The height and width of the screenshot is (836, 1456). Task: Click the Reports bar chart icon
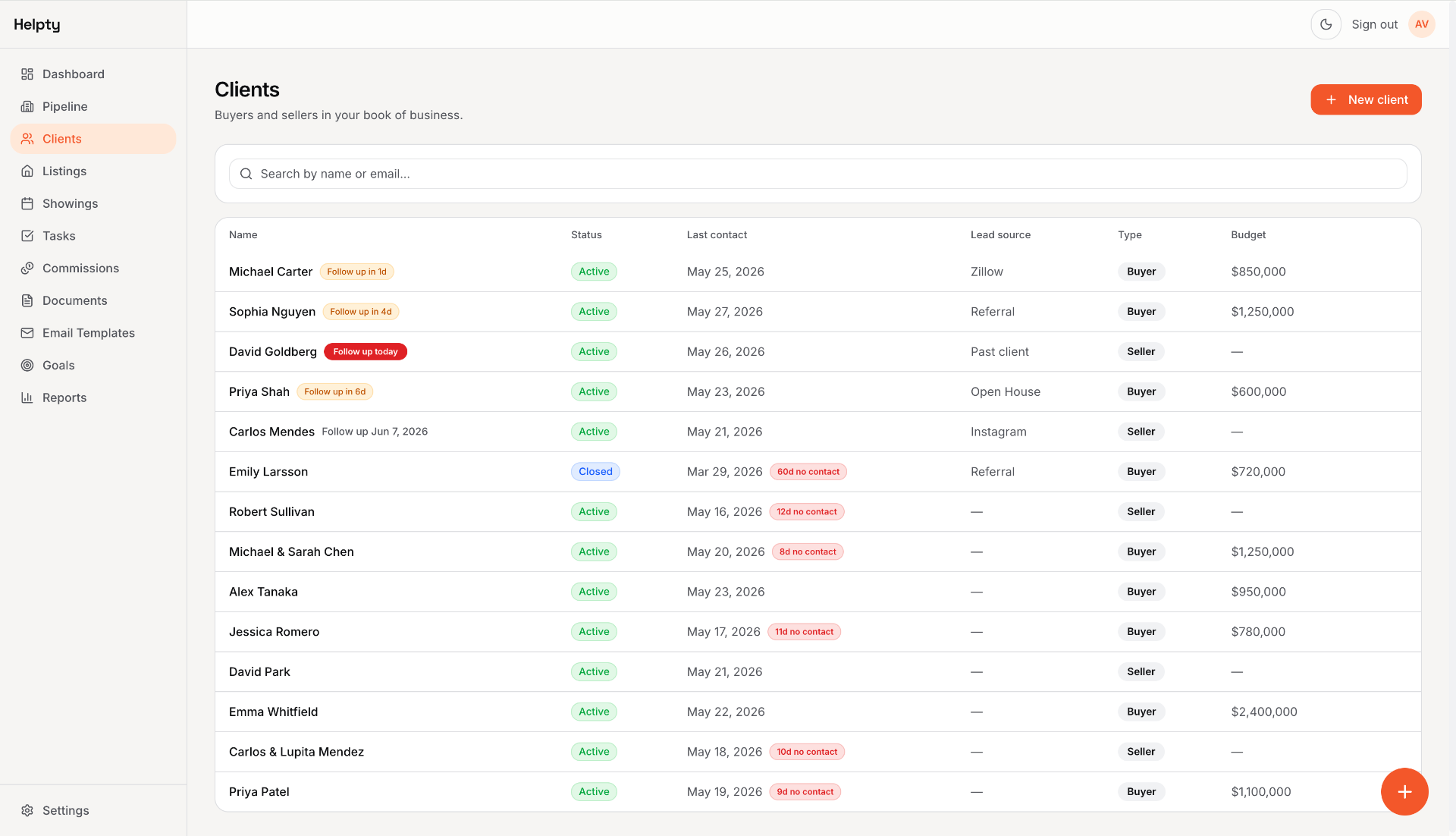[27, 398]
